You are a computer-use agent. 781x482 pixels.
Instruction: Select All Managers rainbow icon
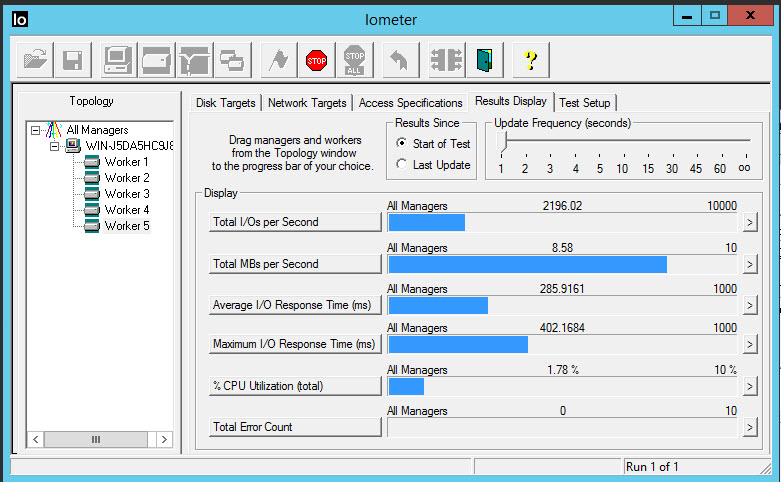(x=54, y=130)
